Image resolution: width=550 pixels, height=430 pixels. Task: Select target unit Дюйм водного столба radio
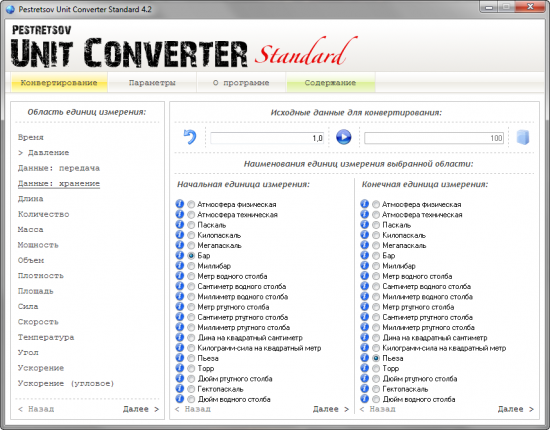pos(376,399)
